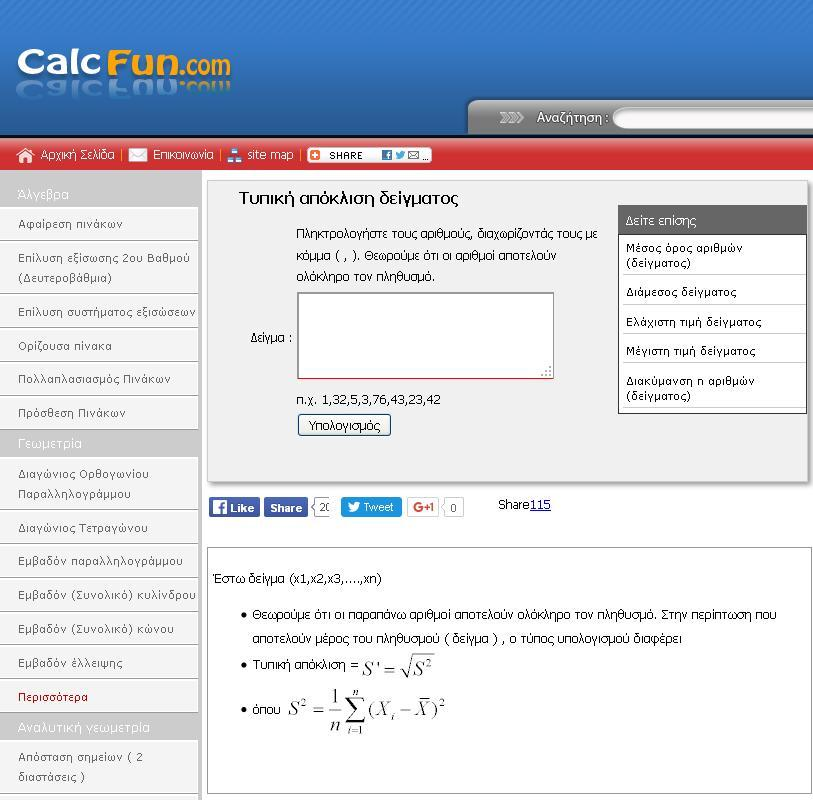
Task: Click the textarea resize grip corner
Action: coord(546,372)
